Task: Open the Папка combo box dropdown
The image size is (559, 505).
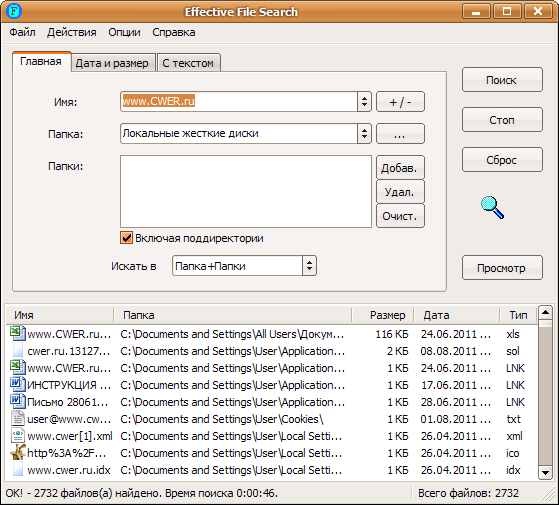Action: click(x=364, y=134)
